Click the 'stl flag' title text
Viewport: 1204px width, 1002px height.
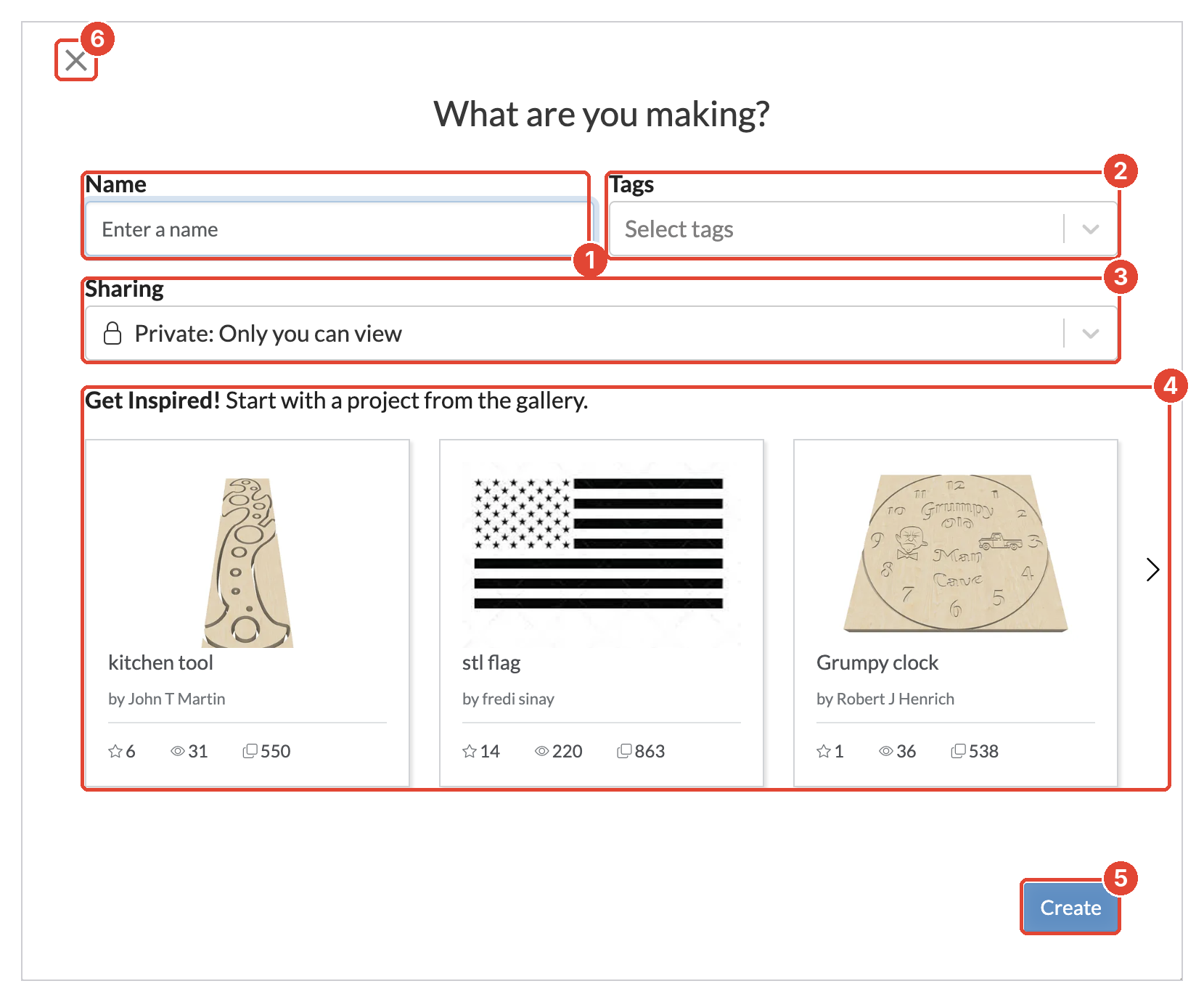(x=491, y=662)
